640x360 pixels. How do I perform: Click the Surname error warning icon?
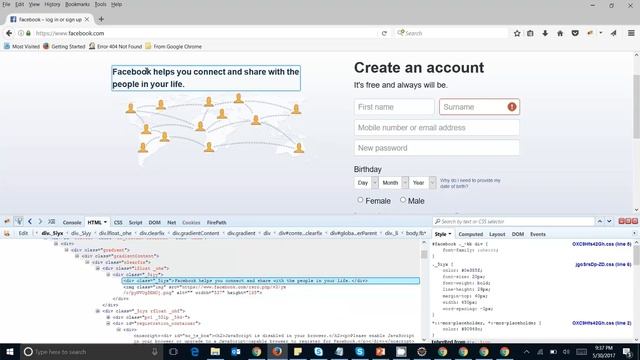point(512,107)
